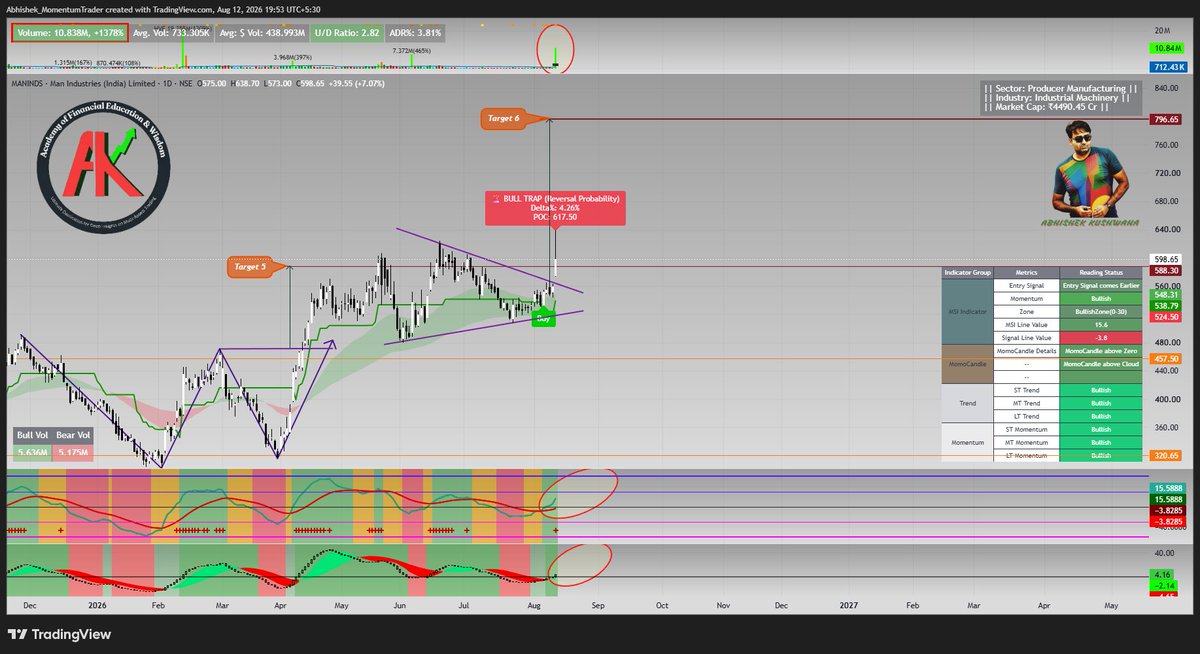Click the MSI Line Value metric cell

pos(1026,325)
